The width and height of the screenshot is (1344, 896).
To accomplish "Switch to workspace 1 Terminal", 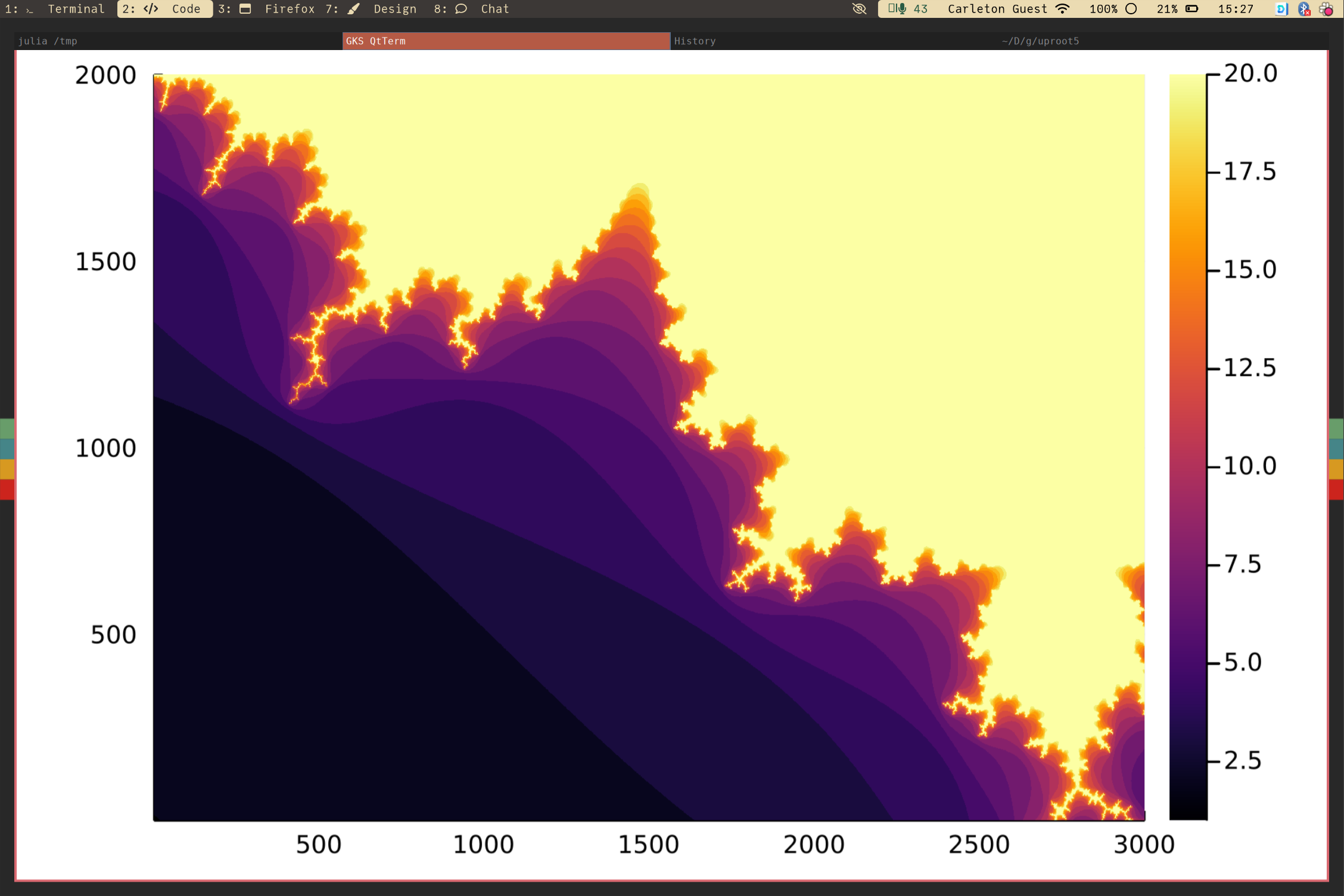I will click(x=55, y=9).
